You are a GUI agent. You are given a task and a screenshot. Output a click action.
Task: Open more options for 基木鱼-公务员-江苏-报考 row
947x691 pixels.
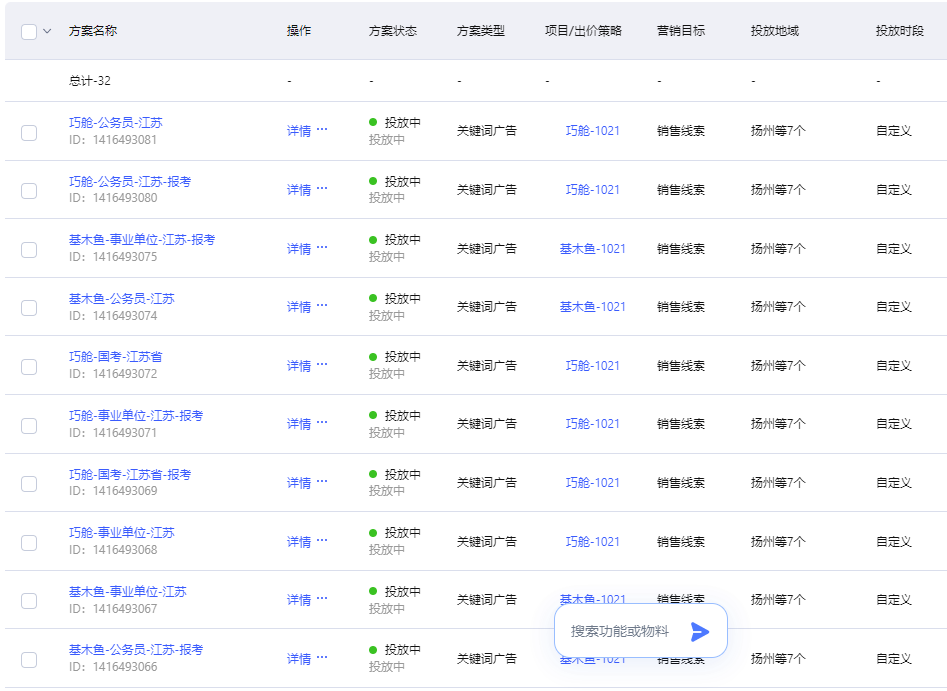[322, 658]
